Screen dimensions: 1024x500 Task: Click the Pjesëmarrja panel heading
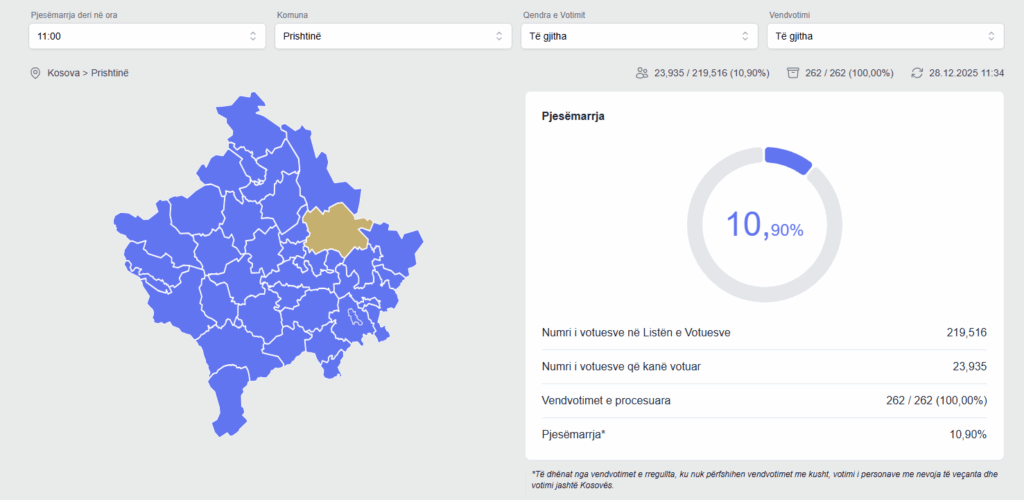[x=572, y=116]
